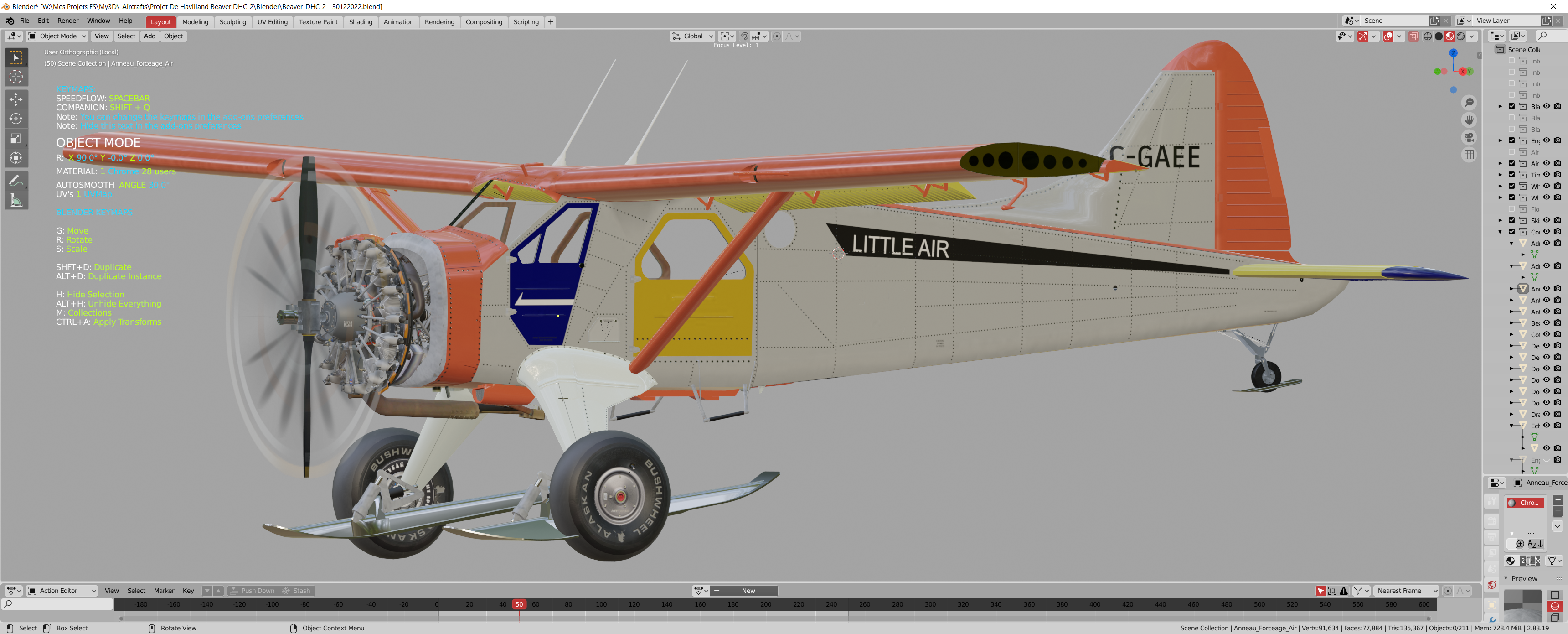Hide the Tire collection eye icon
Image resolution: width=1568 pixels, height=634 pixels.
coord(1547,175)
